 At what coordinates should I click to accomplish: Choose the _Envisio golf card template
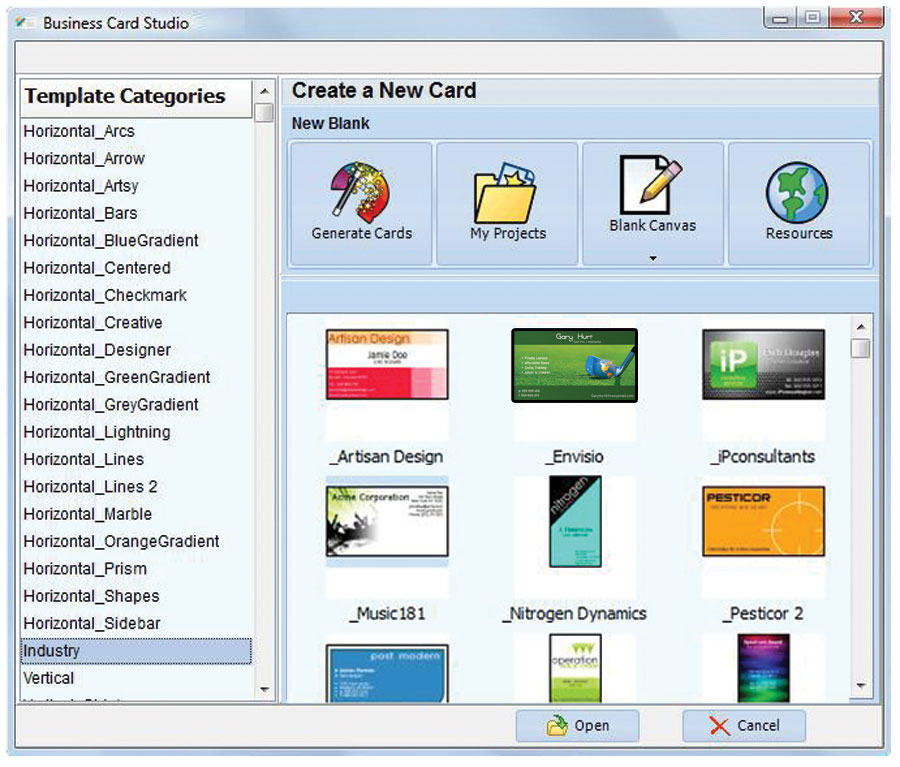click(574, 365)
